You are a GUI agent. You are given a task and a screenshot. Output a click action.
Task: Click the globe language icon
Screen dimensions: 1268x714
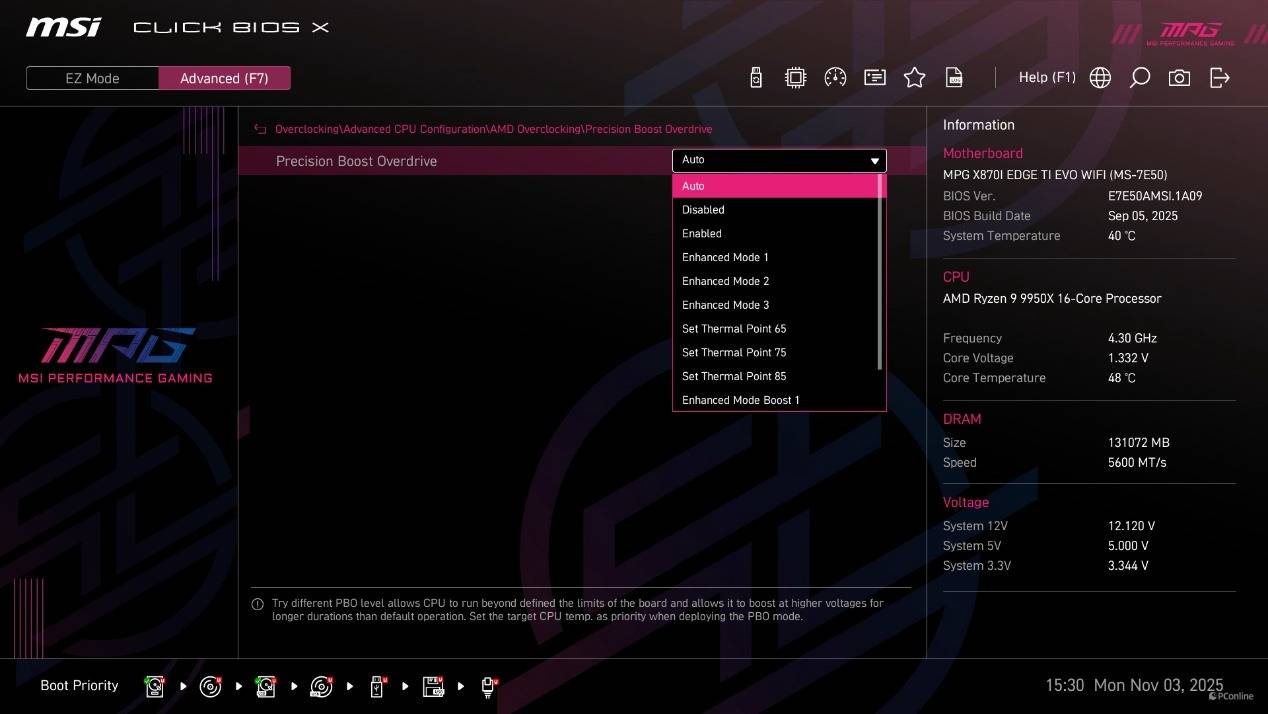pos(1100,78)
